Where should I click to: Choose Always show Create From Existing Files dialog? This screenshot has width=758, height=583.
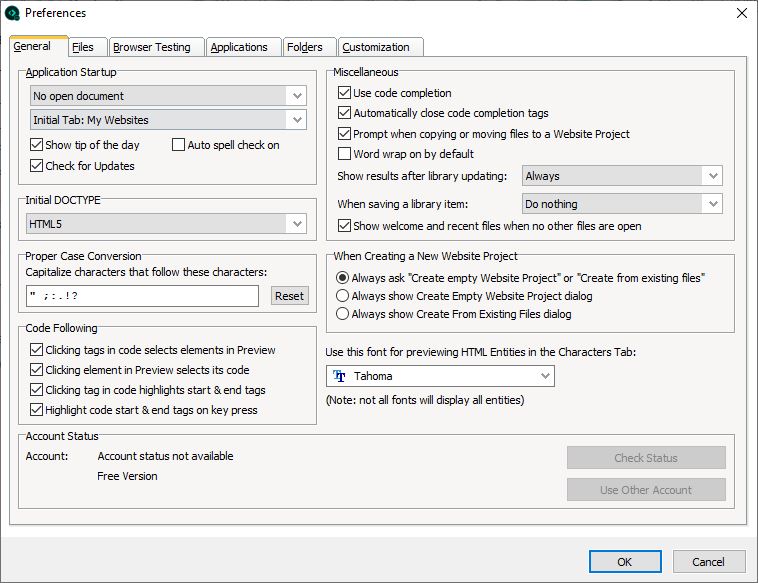(342, 314)
